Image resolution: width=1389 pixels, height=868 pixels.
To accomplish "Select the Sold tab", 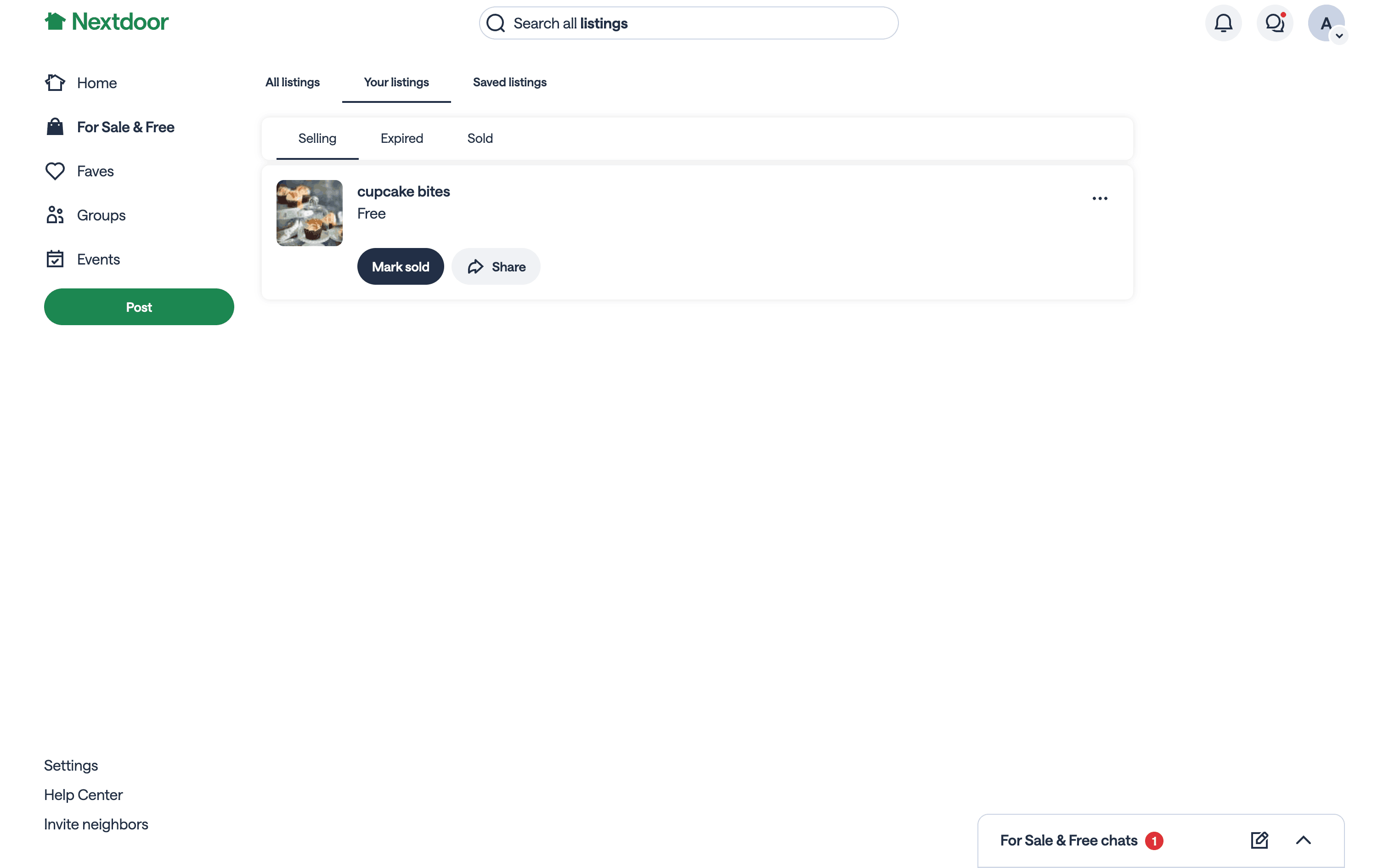I will 480,138.
